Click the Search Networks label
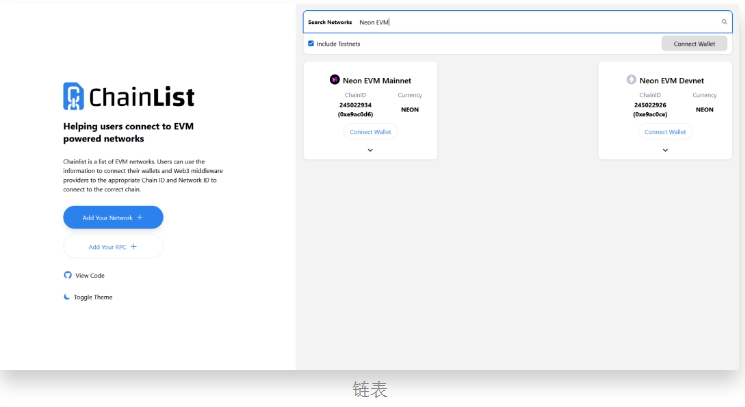 [x=330, y=22]
